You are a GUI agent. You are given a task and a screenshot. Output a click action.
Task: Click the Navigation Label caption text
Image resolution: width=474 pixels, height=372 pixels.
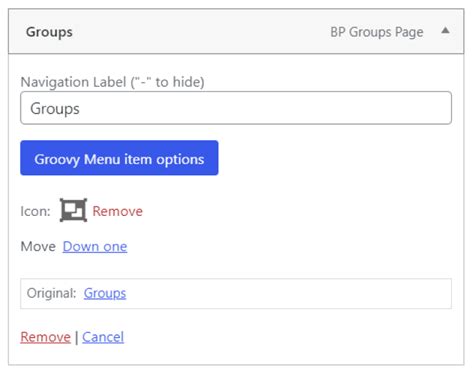(x=73, y=82)
